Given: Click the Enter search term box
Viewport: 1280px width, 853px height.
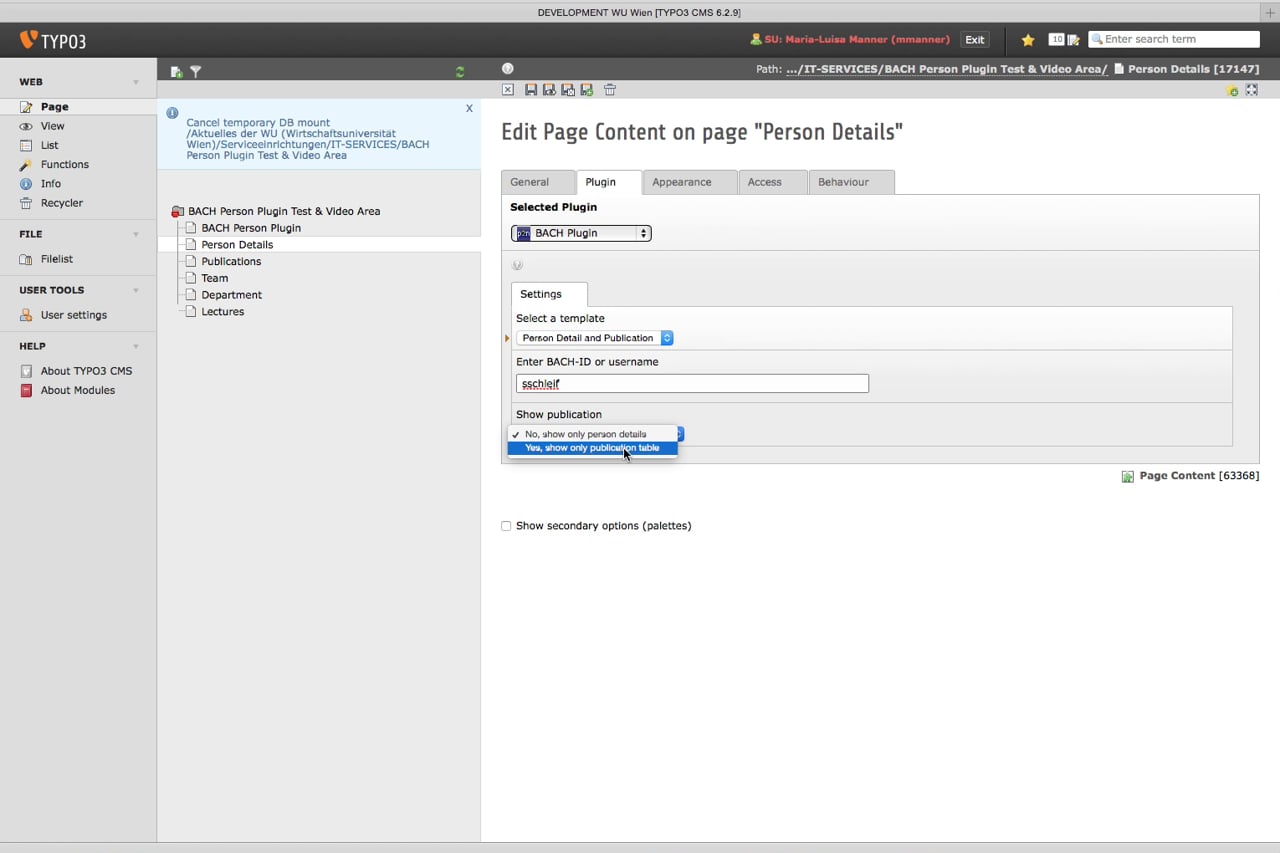Looking at the screenshot, I should (x=1174, y=39).
